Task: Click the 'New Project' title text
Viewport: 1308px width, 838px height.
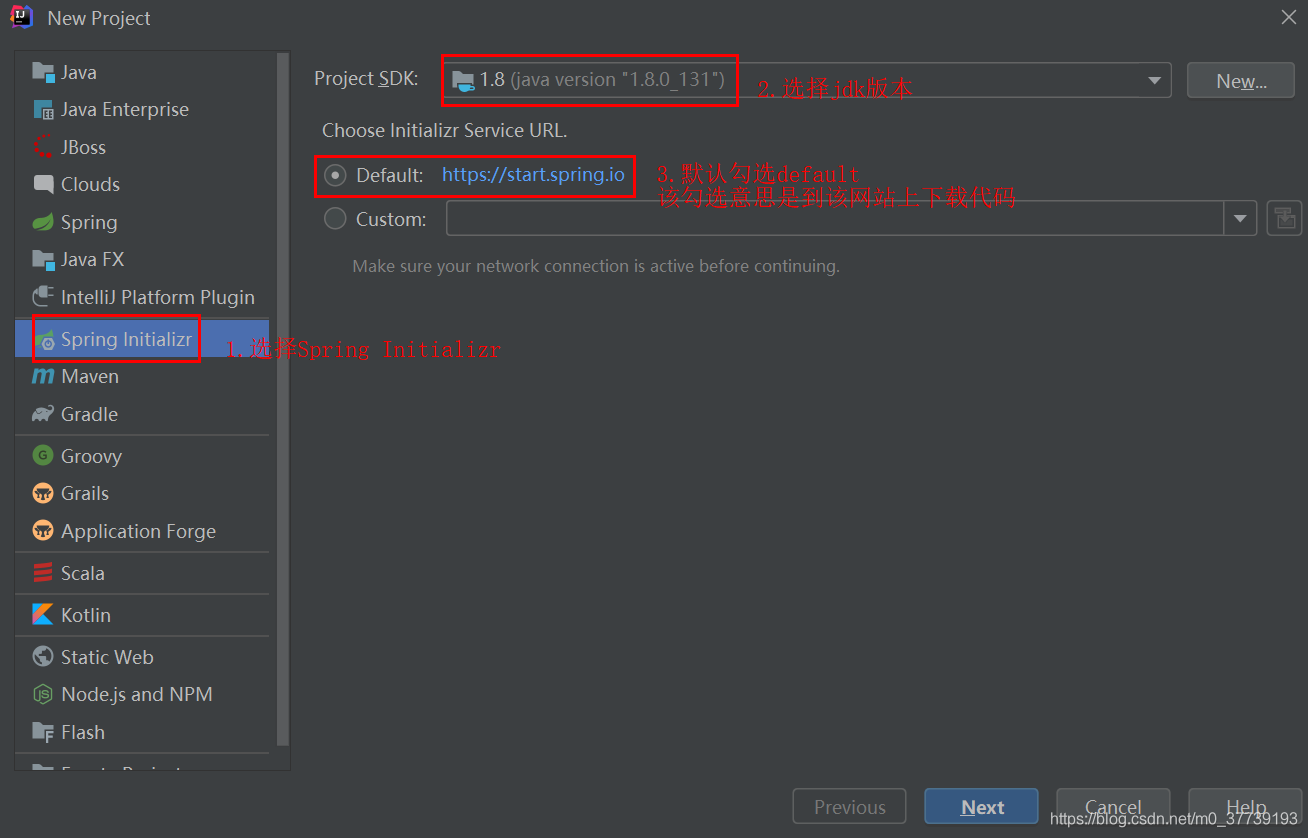Action: 99,18
